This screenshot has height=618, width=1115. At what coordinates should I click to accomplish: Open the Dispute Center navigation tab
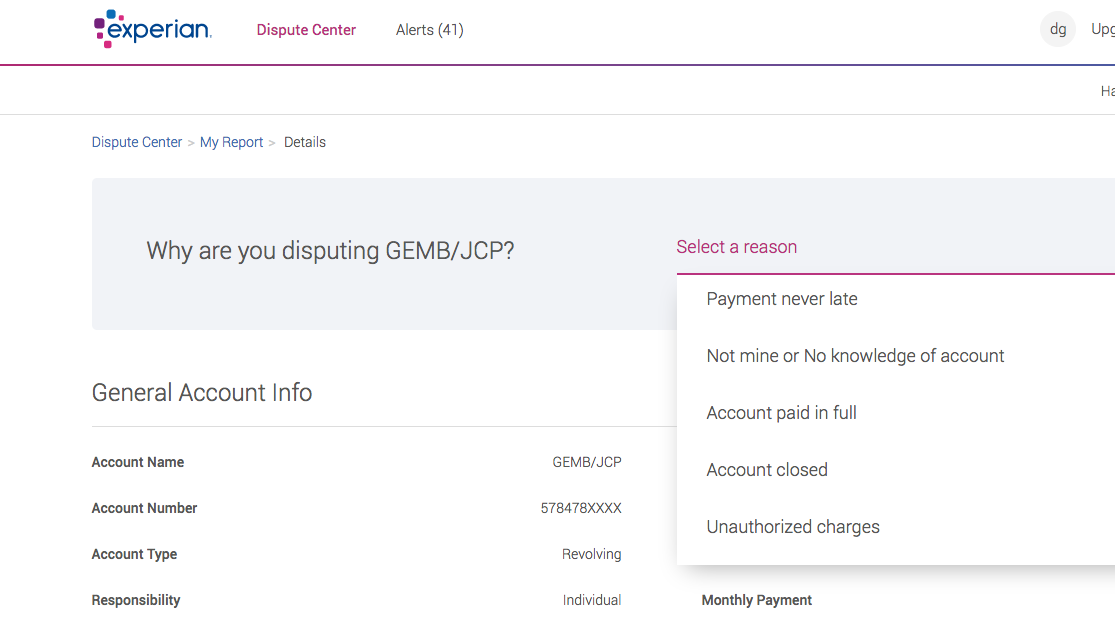[x=306, y=30]
